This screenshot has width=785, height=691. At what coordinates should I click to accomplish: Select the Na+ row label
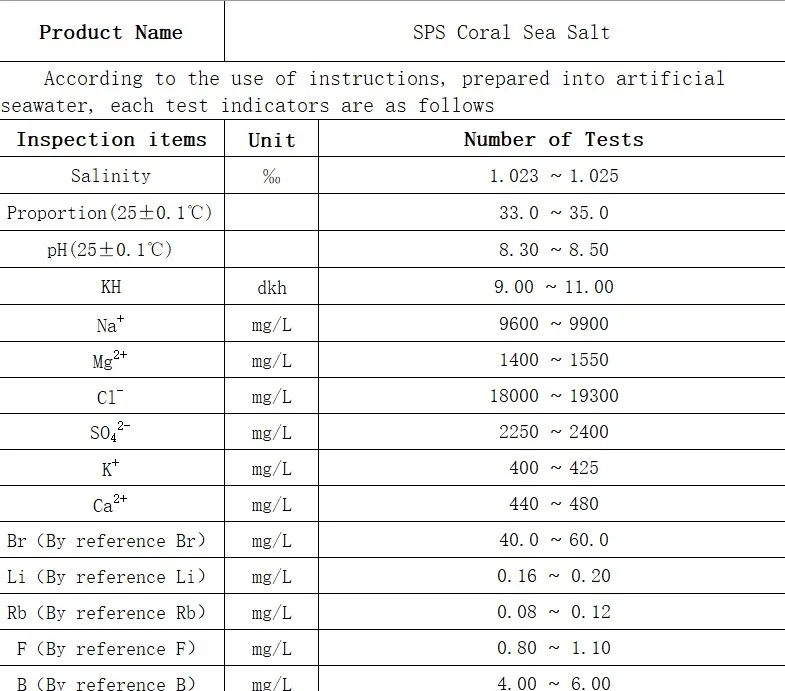tap(110, 324)
